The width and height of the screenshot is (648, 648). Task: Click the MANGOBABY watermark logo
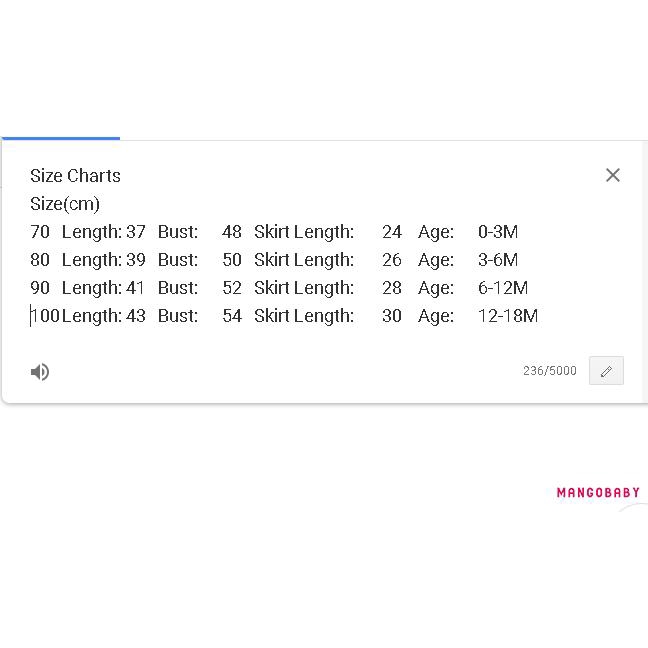pos(598,492)
